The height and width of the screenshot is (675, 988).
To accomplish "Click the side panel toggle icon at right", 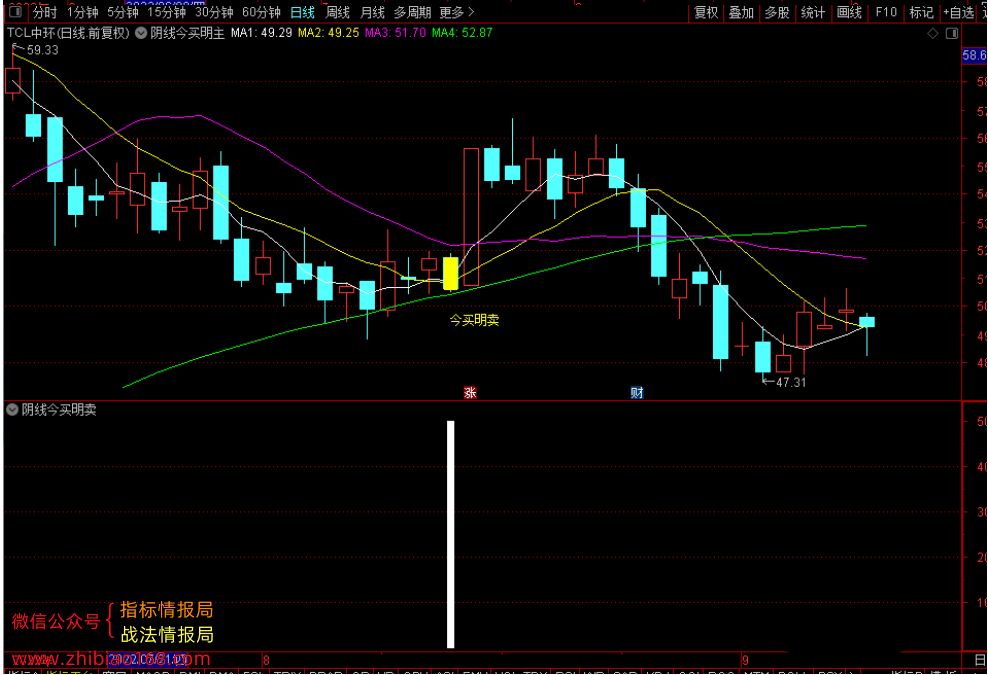I will [x=952, y=33].
